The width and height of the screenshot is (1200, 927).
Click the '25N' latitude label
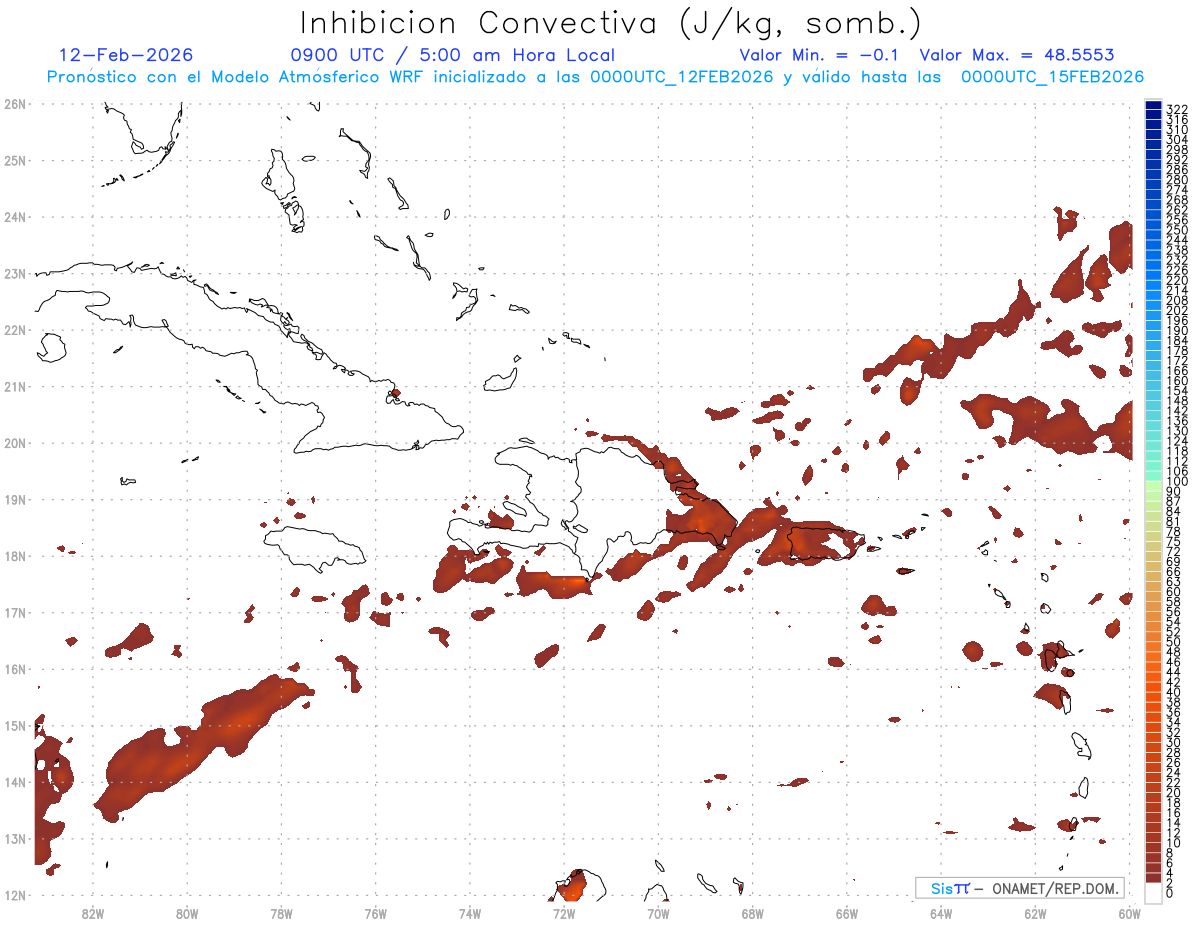pos(15,160)
